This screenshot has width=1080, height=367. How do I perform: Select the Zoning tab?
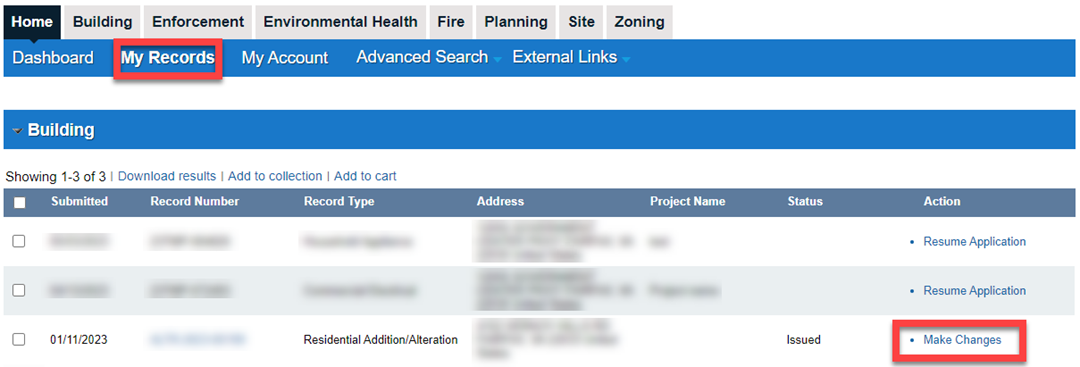click(x=639, y=22)
